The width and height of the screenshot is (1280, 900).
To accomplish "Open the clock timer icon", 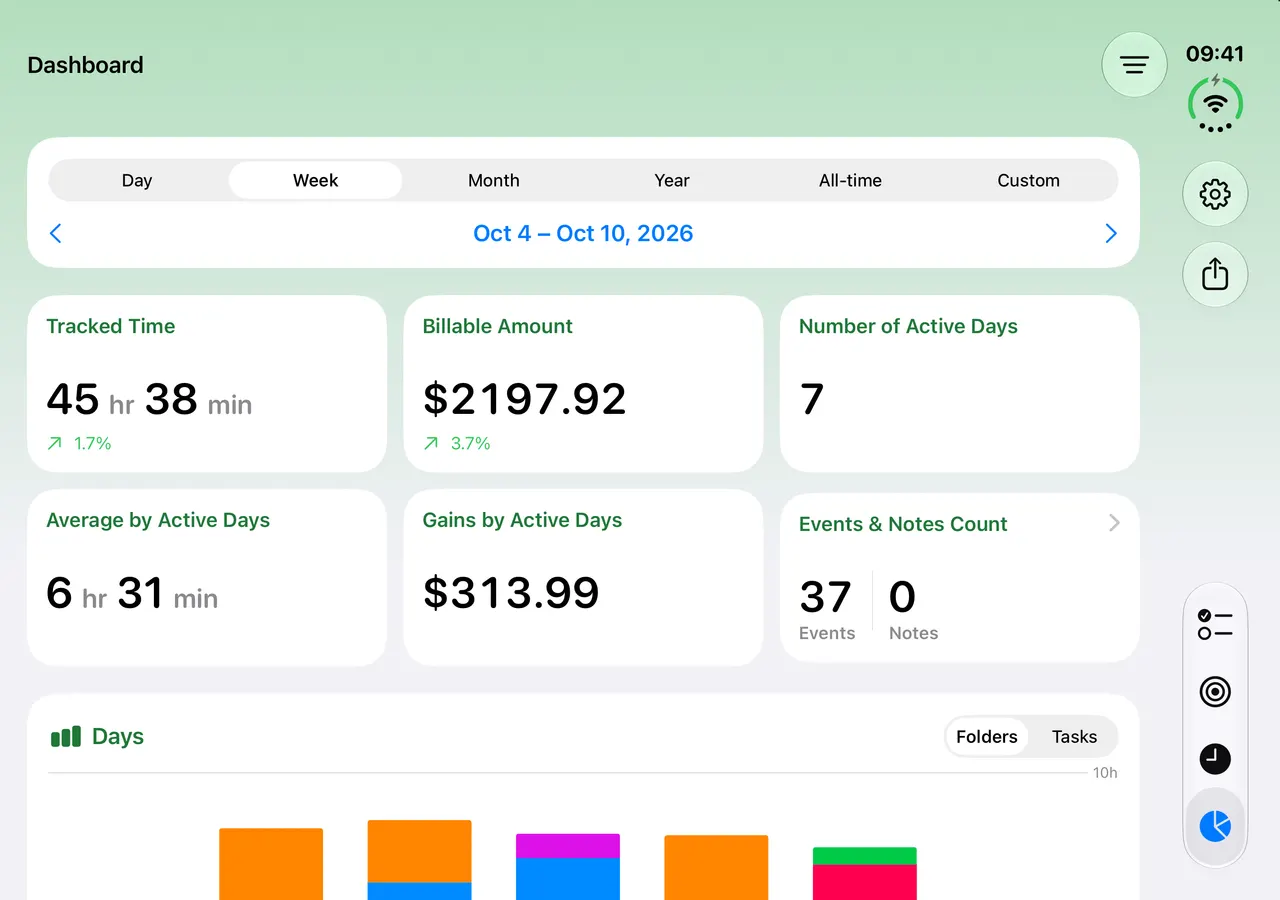I will 1215,759.
